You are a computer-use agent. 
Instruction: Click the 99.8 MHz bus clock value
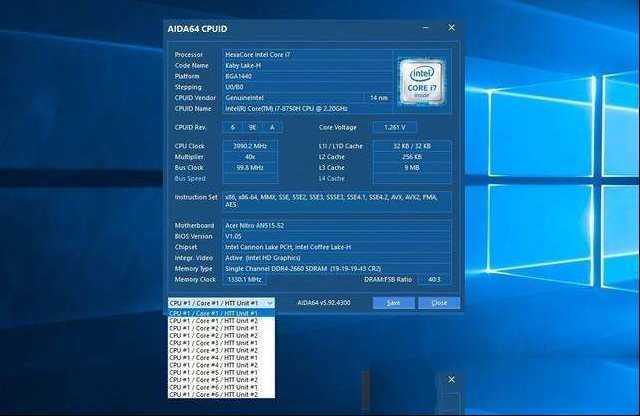(x=250, y=167)
